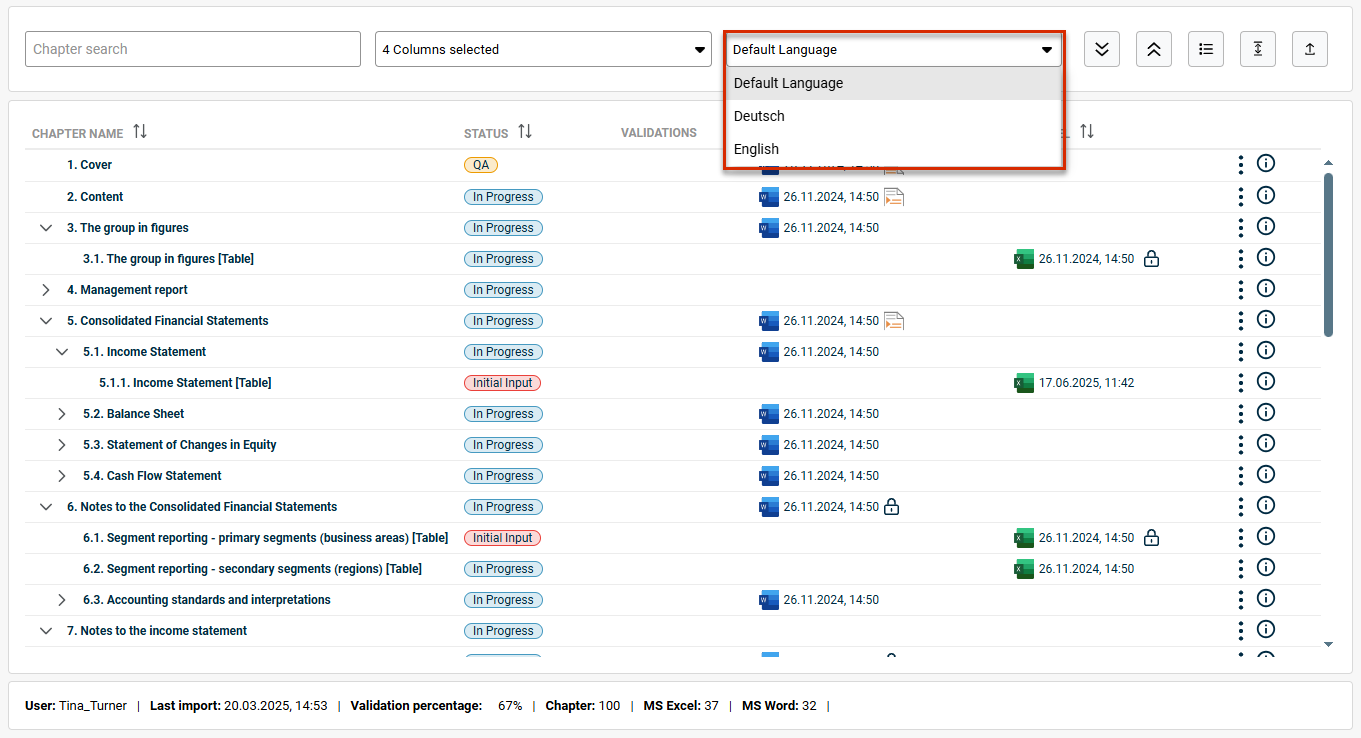Open the 4 Columns selected dropdown

tap(543, 49)
